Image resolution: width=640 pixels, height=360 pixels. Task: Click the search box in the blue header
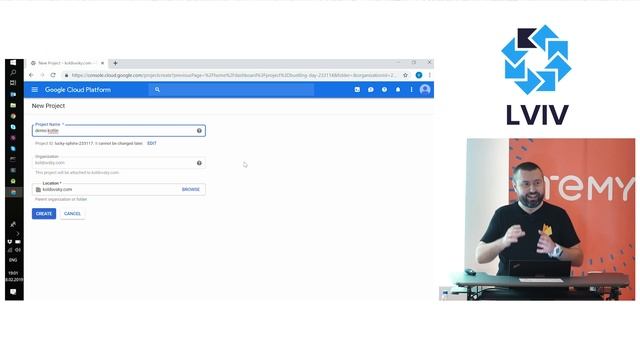[231, 89]
